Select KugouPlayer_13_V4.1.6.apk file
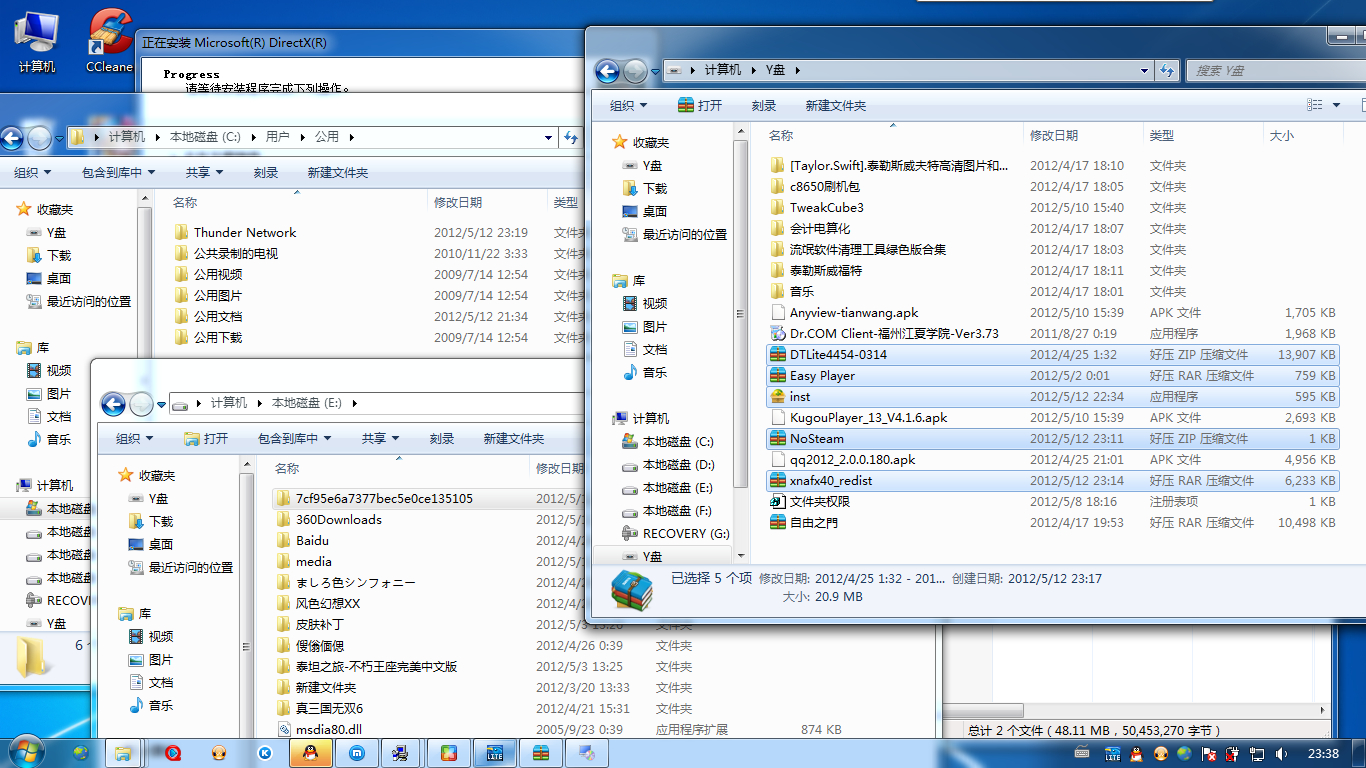1366x768 pixels. [x=1052, y=417]
